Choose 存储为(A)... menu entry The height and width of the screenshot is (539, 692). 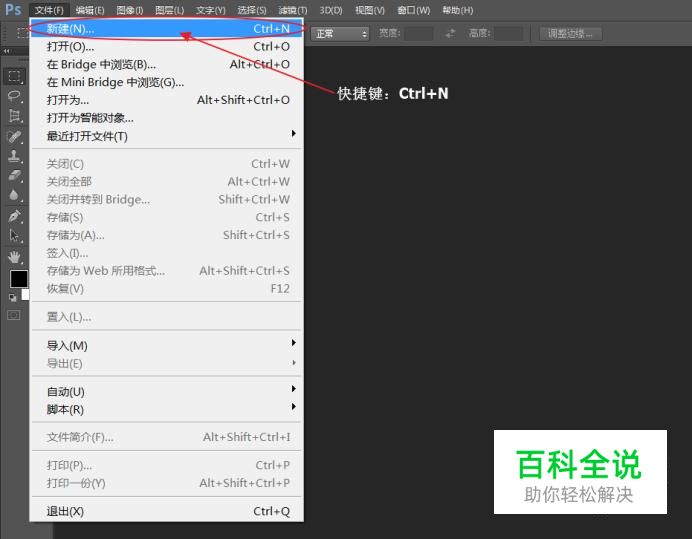[167, 235]
